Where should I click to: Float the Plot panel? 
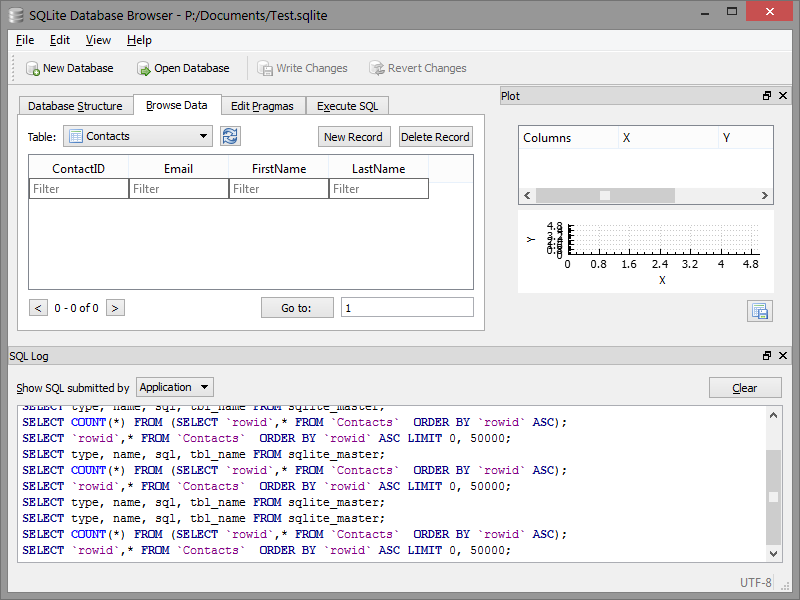click(x=766, y=95)
